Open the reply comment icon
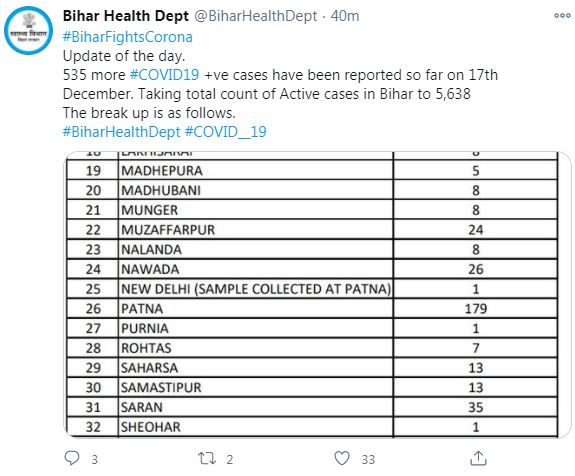This screenshot has height=476, width=575. point(72,458)
